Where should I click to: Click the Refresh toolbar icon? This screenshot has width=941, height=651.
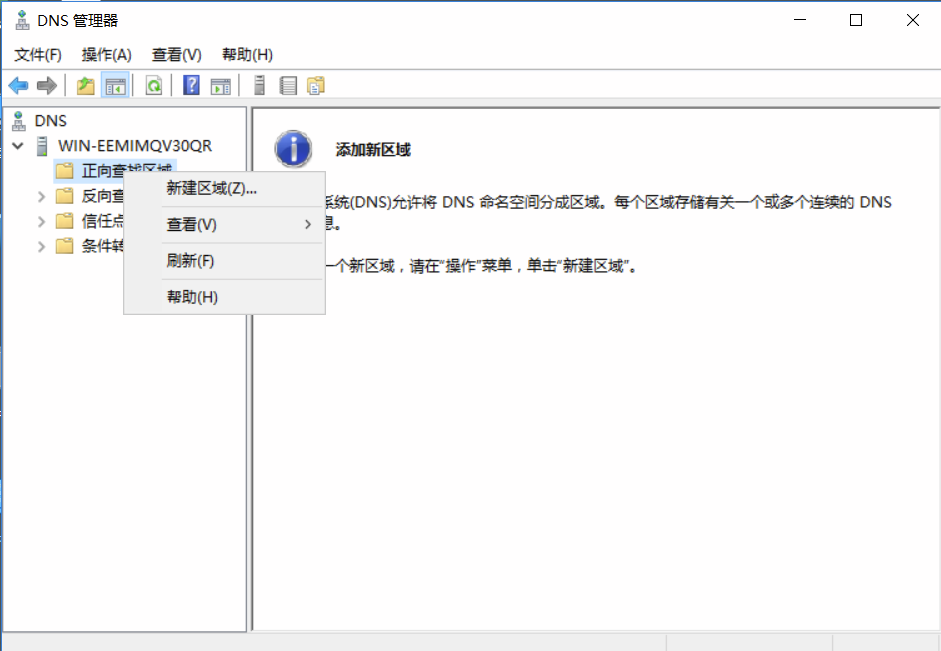154,86
